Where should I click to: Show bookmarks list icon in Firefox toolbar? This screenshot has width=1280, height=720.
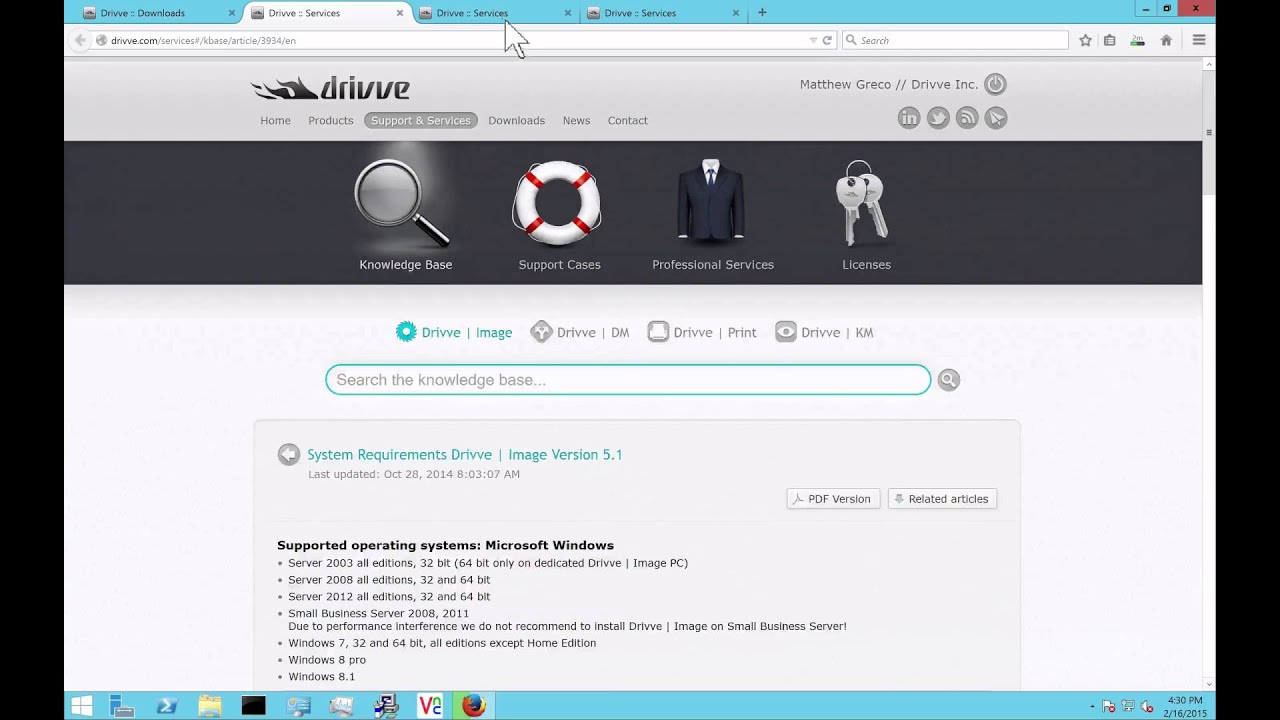point(1110,40)
